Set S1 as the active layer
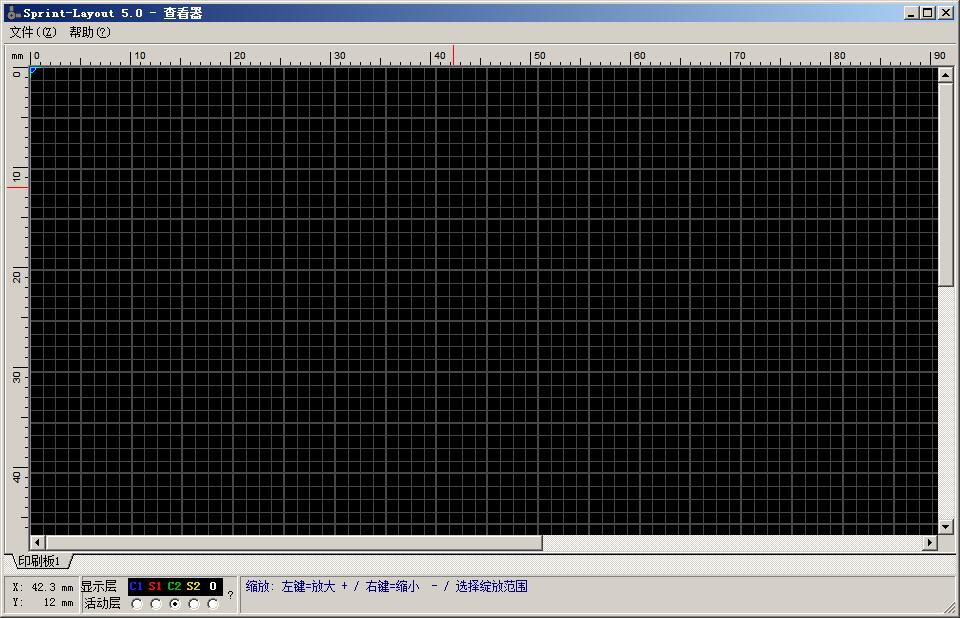The image size is (960, 618). (x=156, y=605)
